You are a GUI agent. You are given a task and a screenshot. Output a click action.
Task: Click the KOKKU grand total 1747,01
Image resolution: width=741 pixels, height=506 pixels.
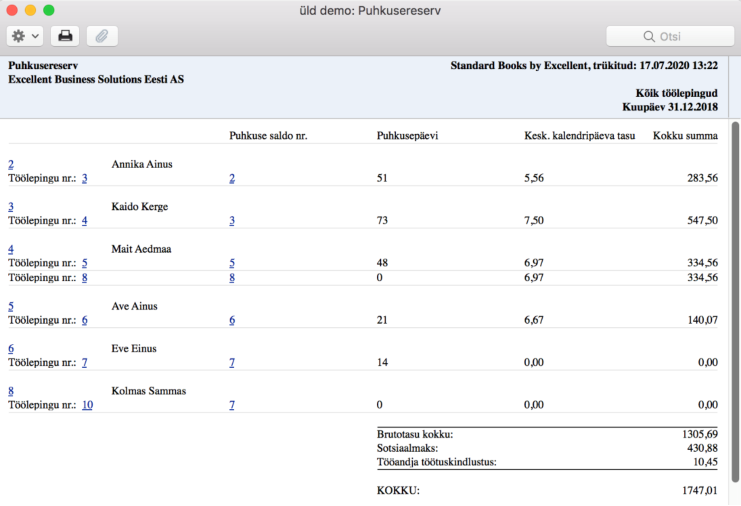coord(699,491)
